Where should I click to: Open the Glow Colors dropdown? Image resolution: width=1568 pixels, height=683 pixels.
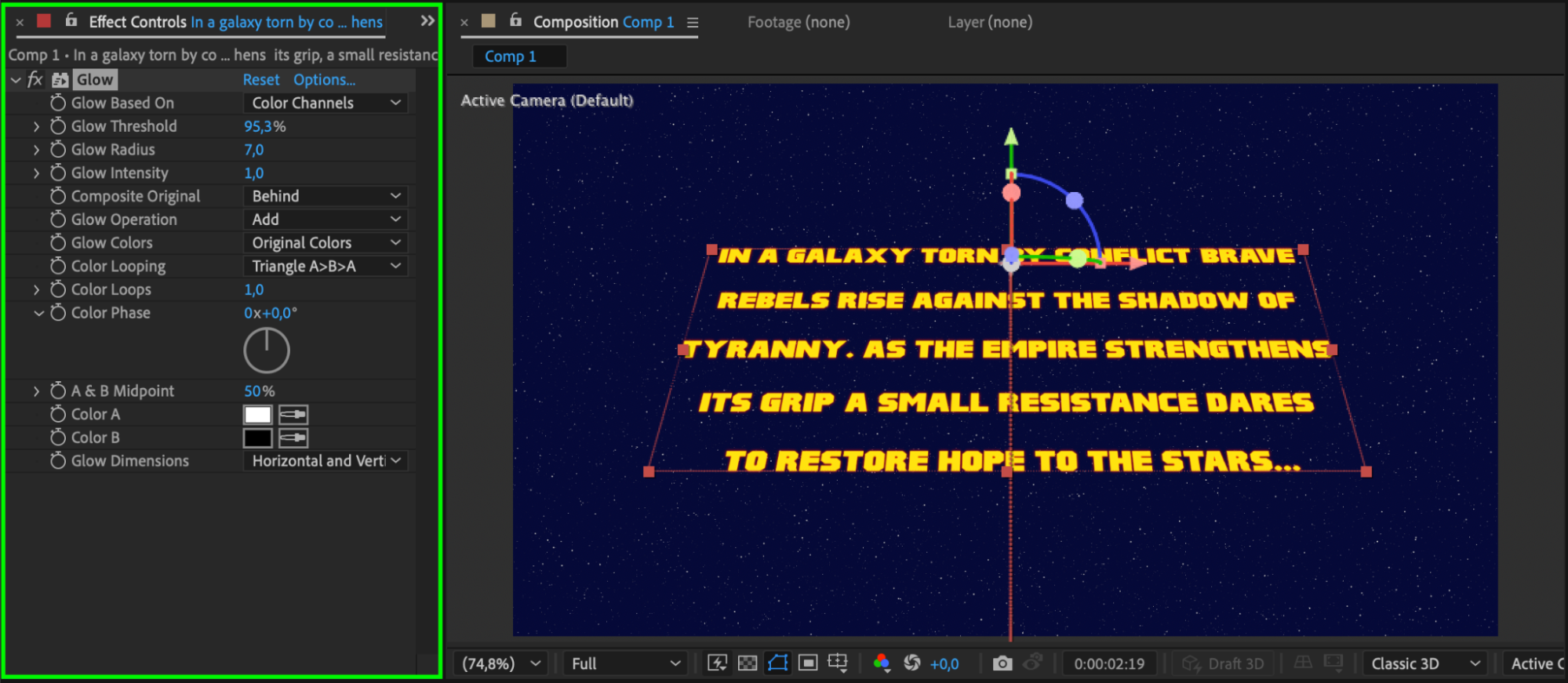[x=326, y=242]
